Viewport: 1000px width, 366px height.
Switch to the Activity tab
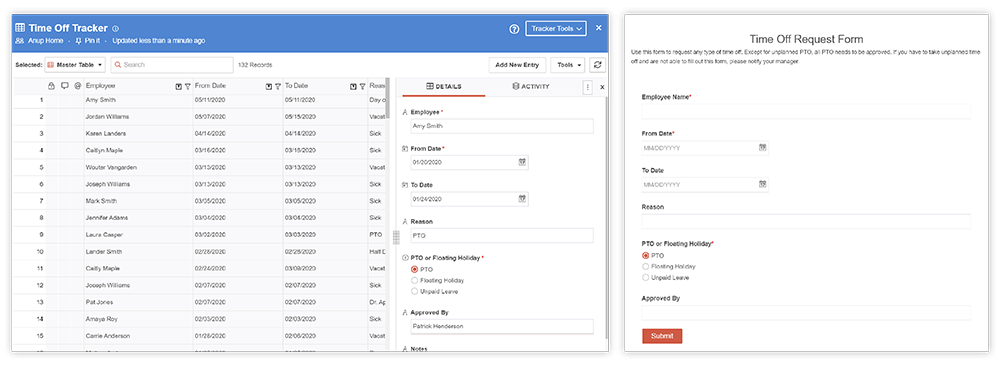(x=531, y=87)
